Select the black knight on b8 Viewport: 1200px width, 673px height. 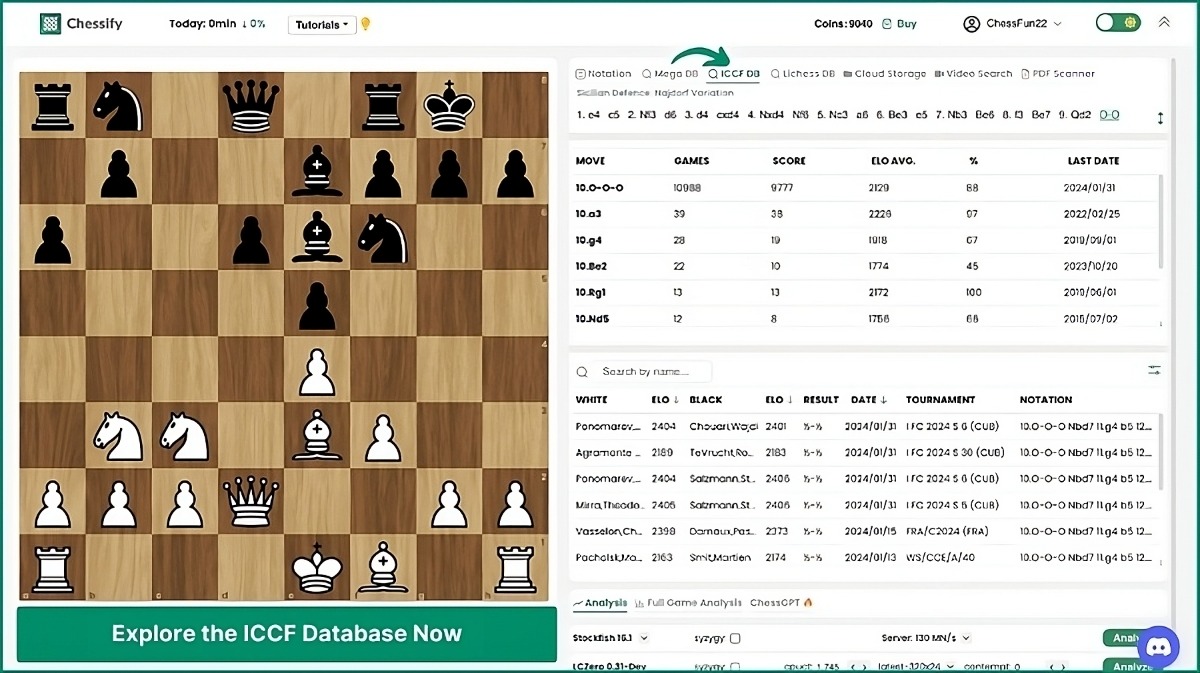click(x=119, y=104)
